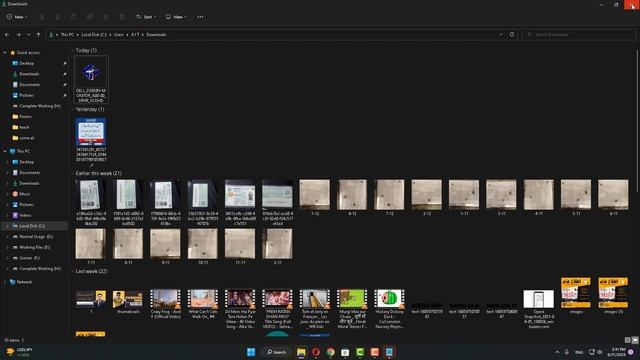Open the 'Poems' folder in sidebar
This screenshot has width=640, height=360.
point(25,116)
